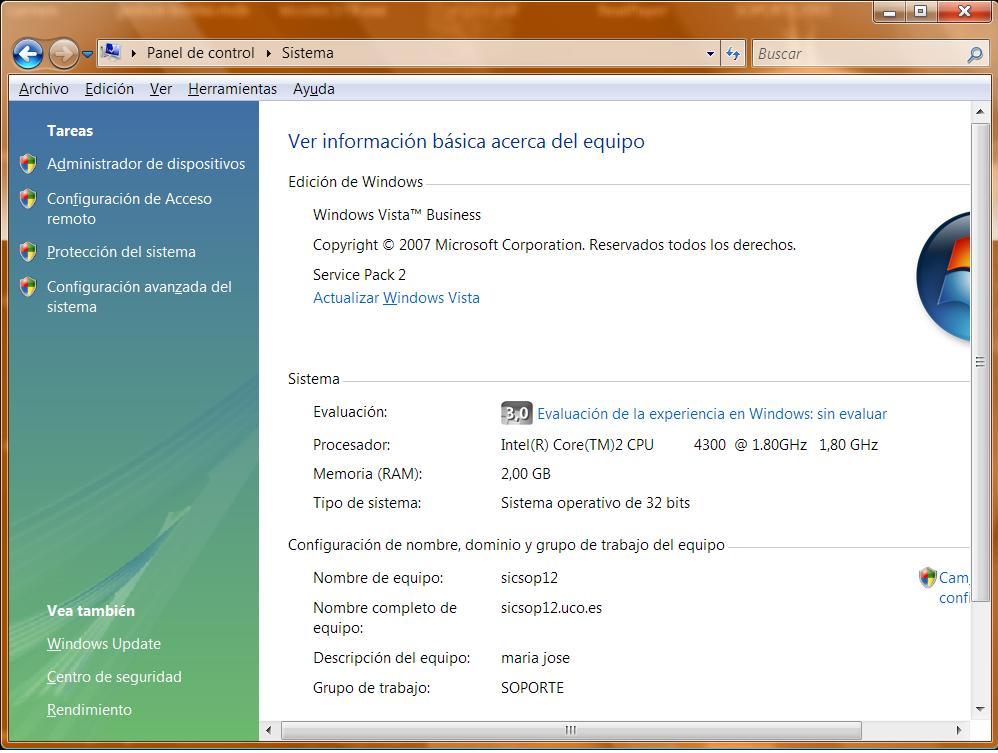
Task: Open Configuración avanzada del sistema
Action: click(x=139, y=297)
